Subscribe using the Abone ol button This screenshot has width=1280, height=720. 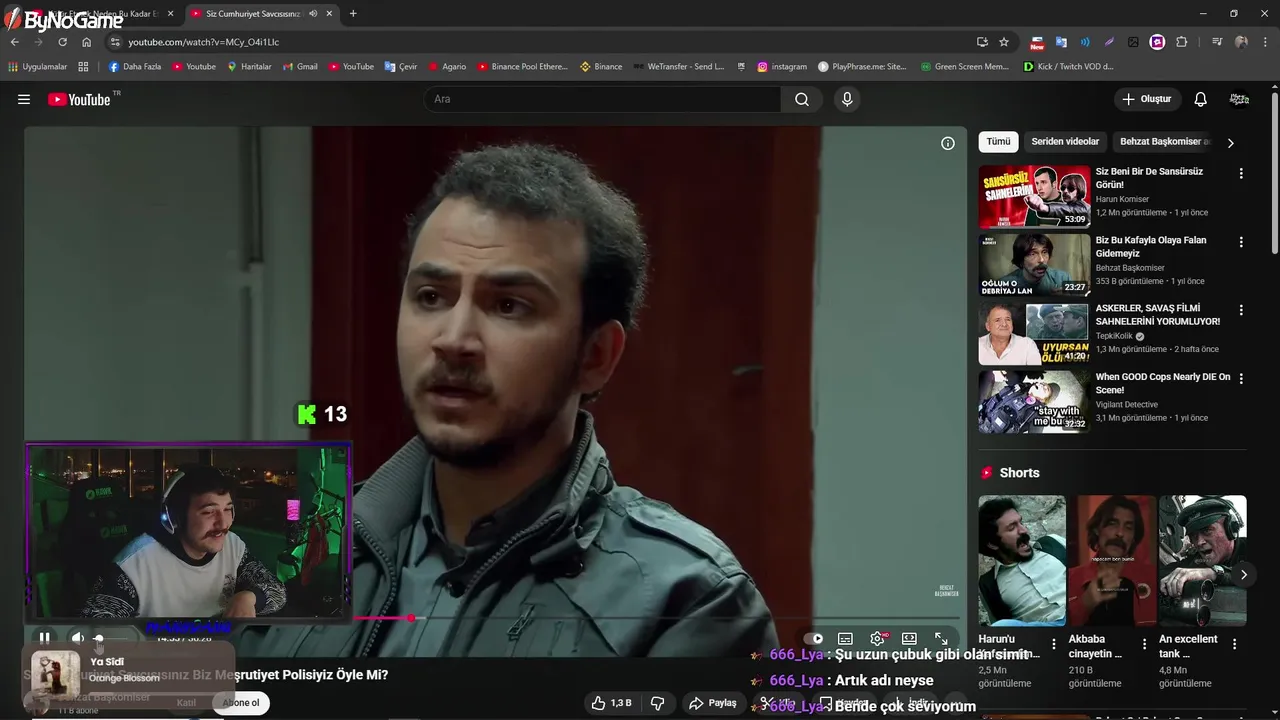pos(240,703)
